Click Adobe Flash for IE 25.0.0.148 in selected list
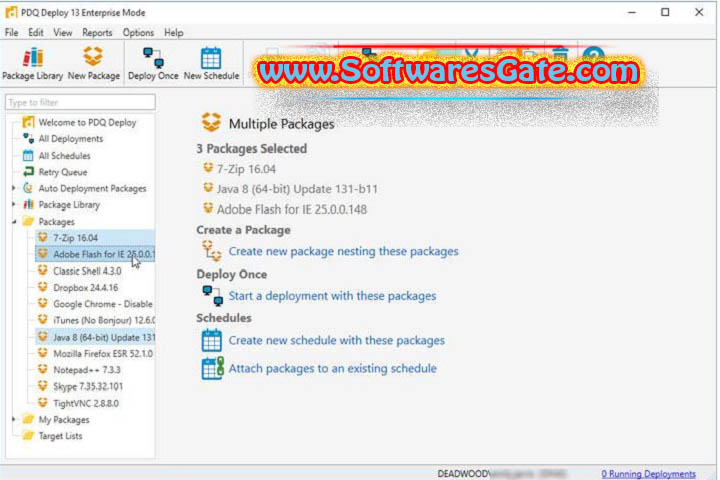 (292, 209)
